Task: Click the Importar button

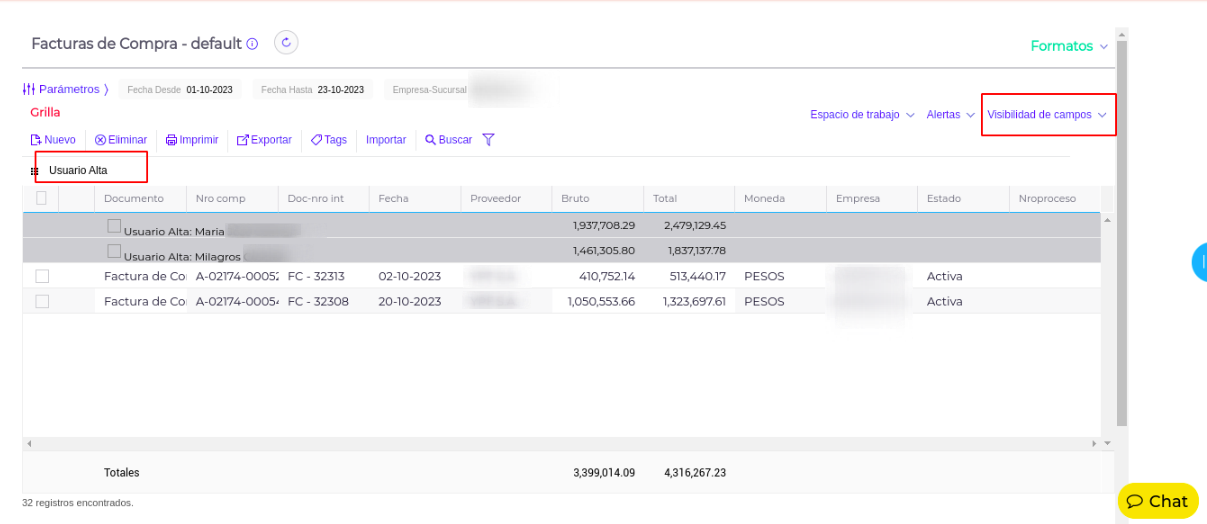Action: (386, 140)
